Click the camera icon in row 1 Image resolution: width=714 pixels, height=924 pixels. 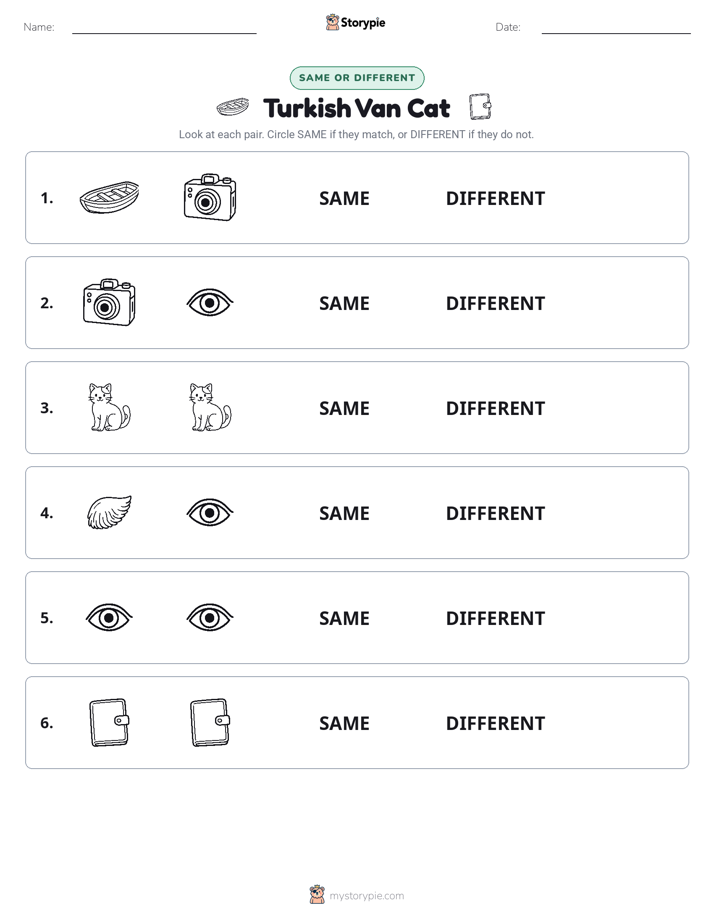pos(210,197)
